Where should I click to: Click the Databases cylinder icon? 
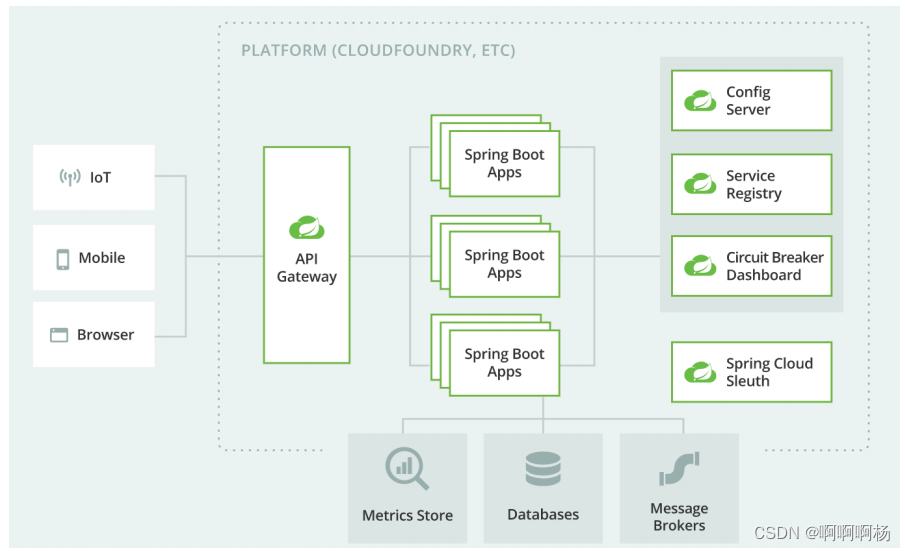tap(543, 468)
